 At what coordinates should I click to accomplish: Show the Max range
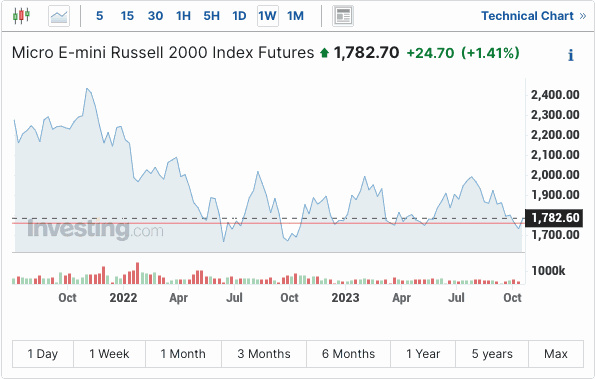point(556,354)
